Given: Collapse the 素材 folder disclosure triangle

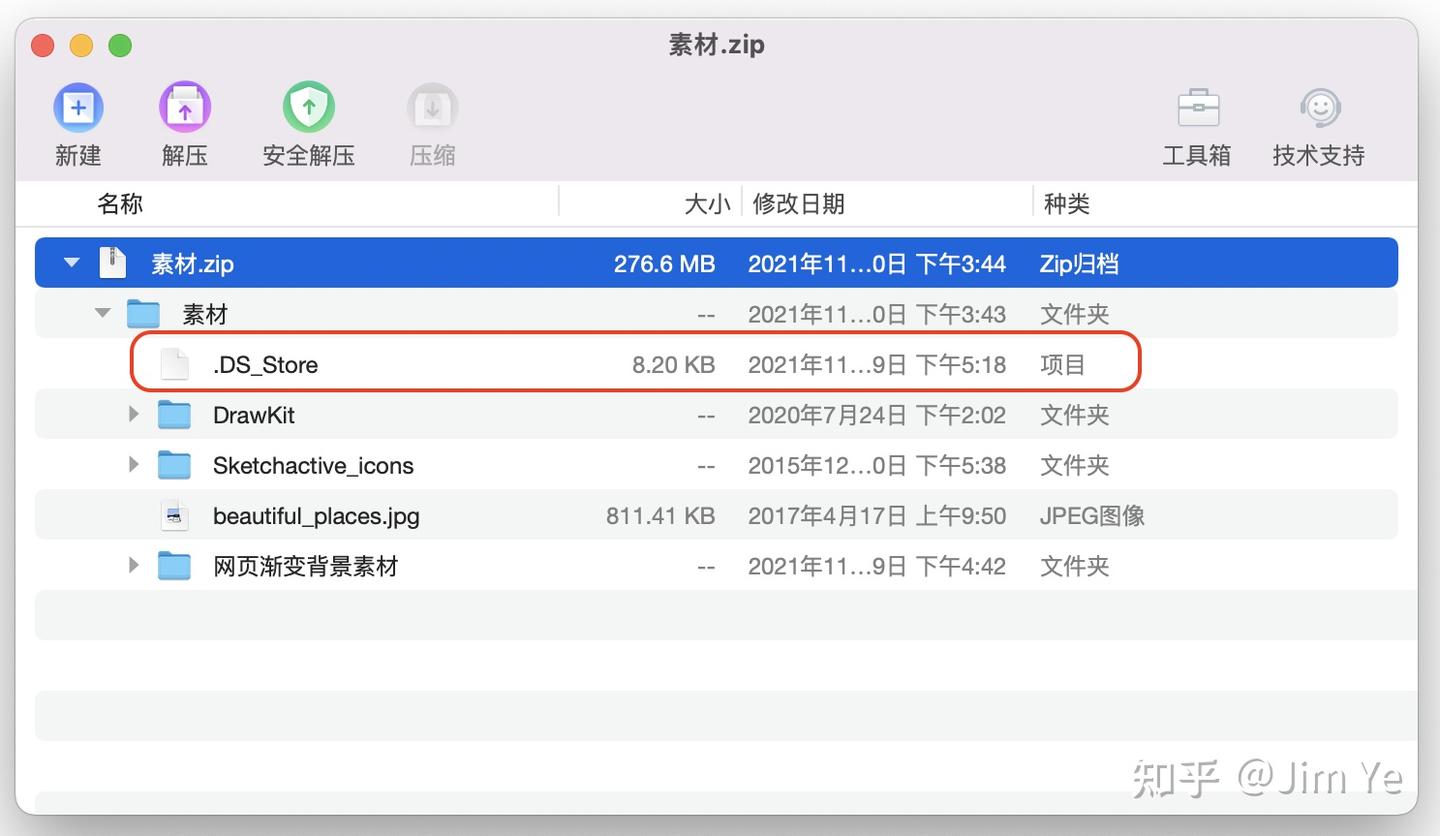Looking at the screenshot, I should point(101,312).
